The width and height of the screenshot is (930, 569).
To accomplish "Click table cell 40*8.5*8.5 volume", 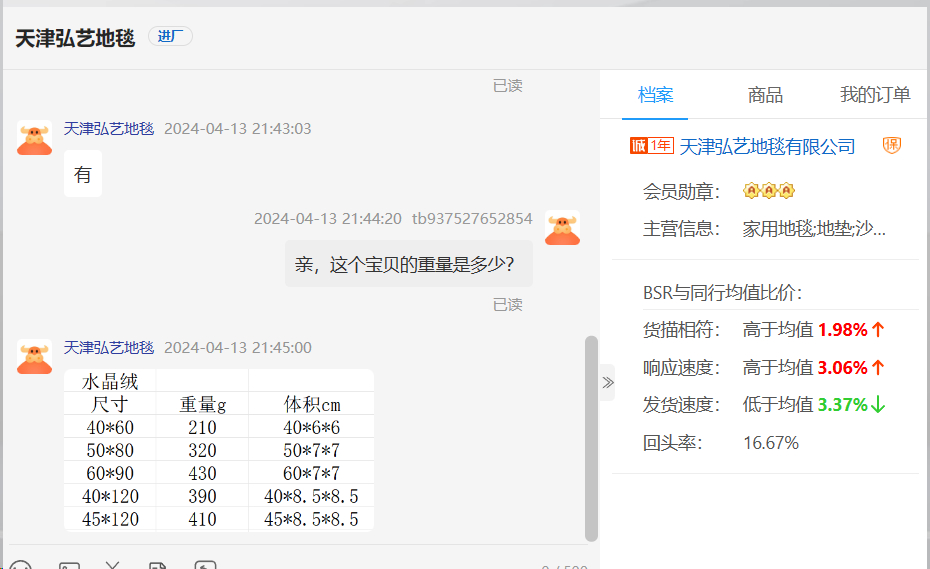I will pyautogui.click(x=311, y=496).
